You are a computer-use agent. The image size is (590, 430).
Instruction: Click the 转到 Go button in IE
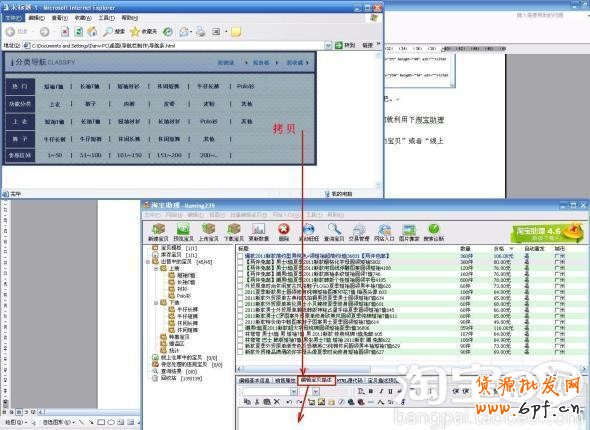[x=345, y=46]
